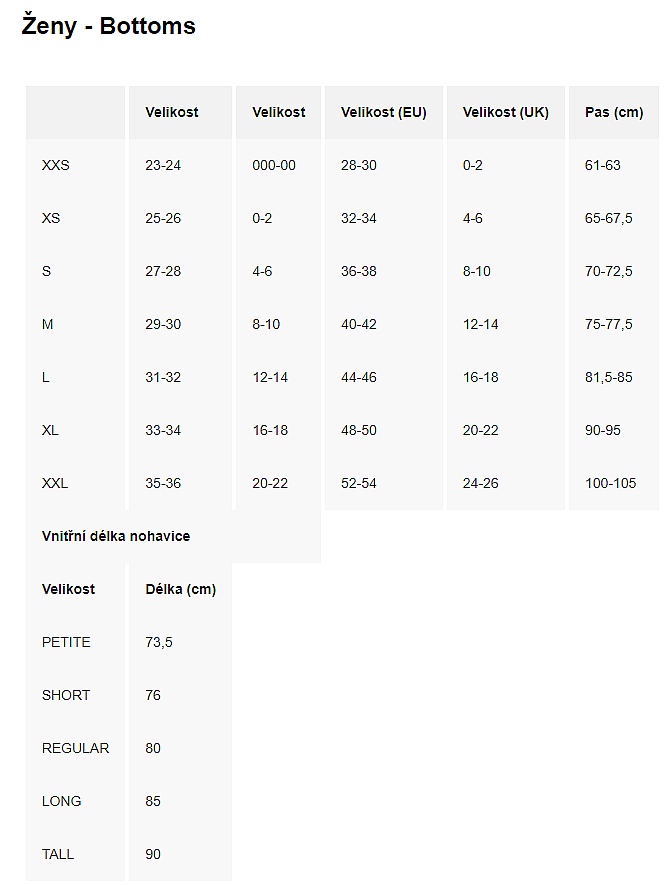The width and height of the screenshot is (665, 885).
Task: Click the 73,5 length value
Action: click(159, 642)
